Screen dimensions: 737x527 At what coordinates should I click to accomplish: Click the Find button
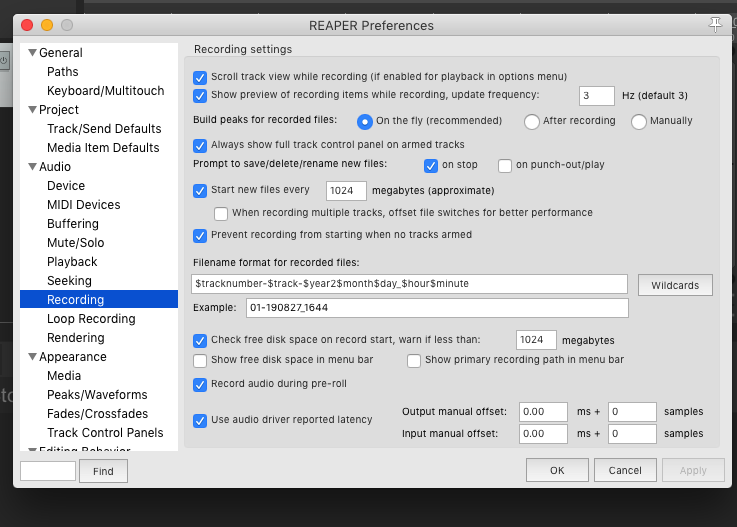(103, 471)
